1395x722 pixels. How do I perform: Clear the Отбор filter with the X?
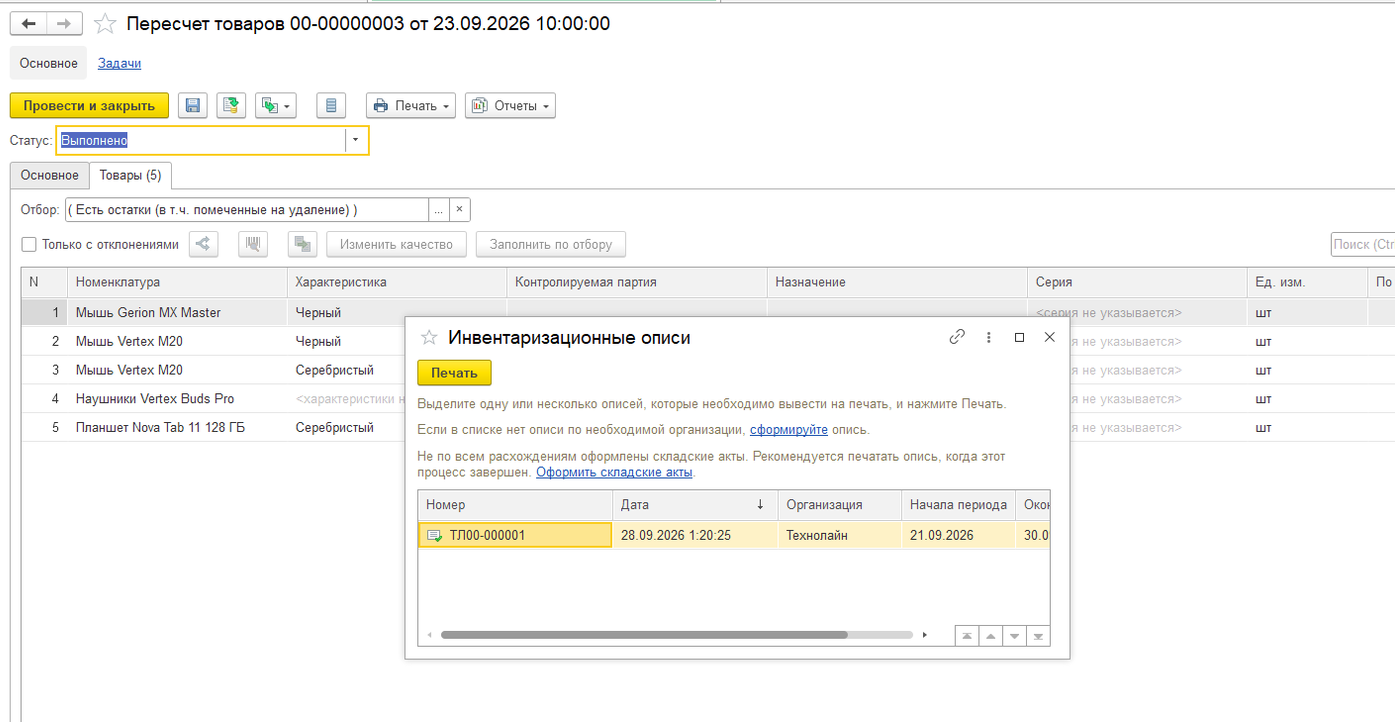coord(459,209)
